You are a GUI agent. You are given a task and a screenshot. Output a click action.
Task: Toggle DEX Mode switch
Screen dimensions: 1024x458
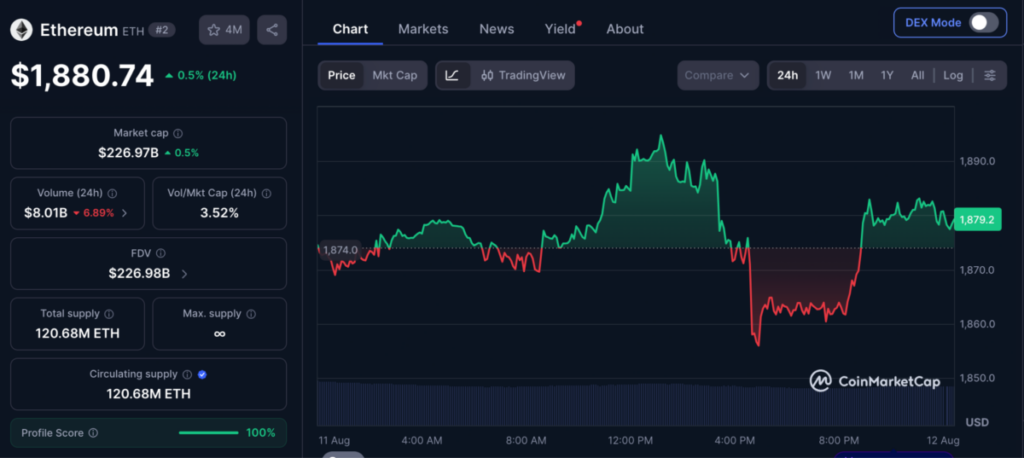click(984, 23)
